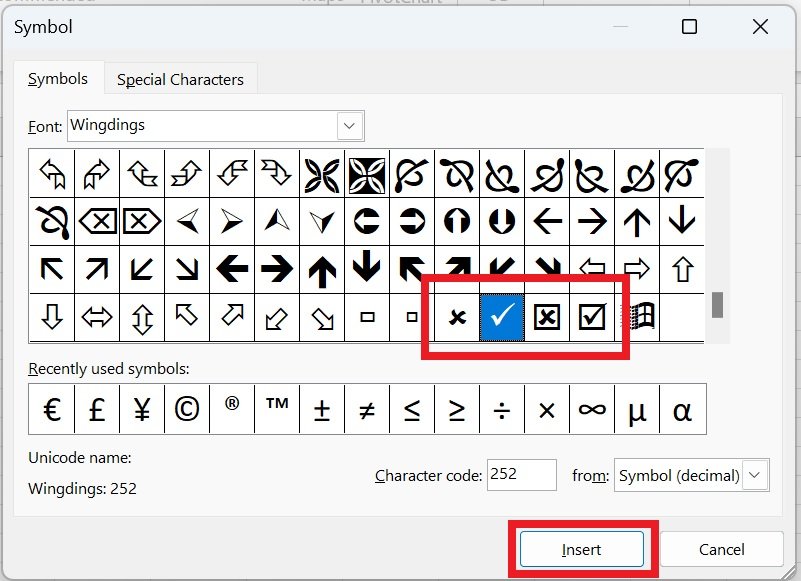
Task: Select the circled right arrow symbol
Action: [412, 221]
